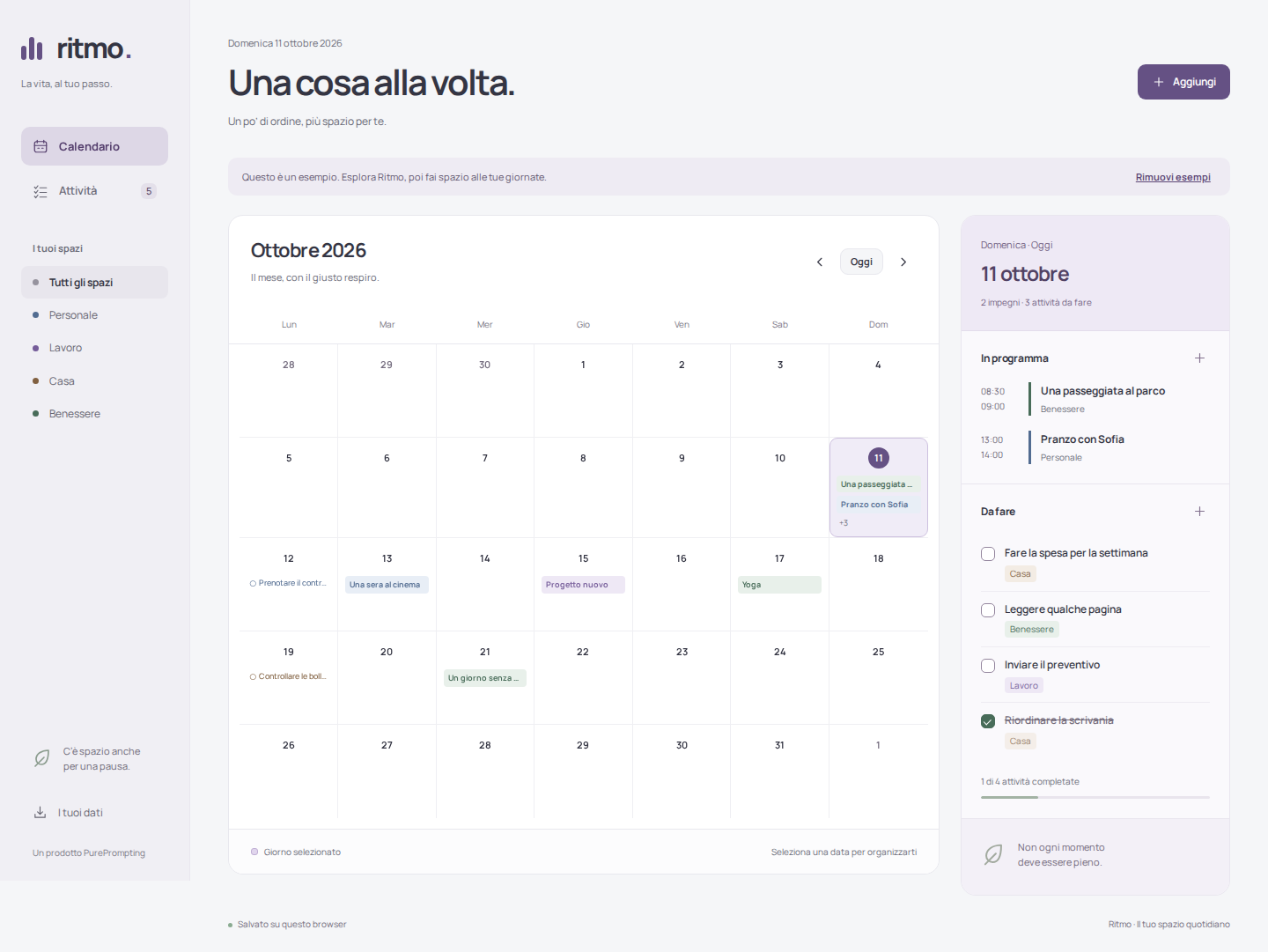Click the Attività checklist icon

(x=41, y=191)
